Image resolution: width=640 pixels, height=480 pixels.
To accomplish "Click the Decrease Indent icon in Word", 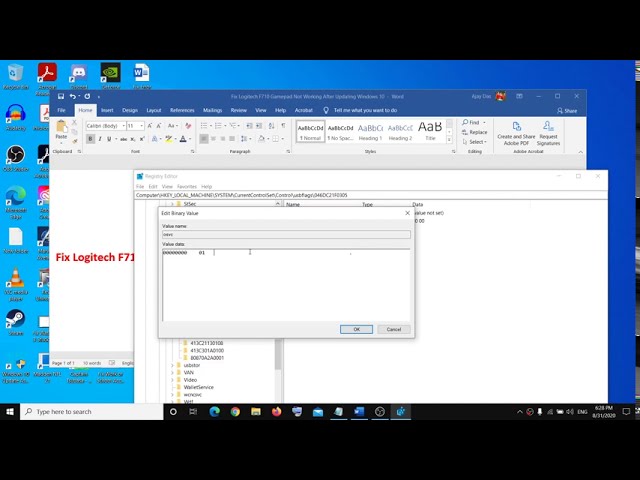I will [249, 126].
